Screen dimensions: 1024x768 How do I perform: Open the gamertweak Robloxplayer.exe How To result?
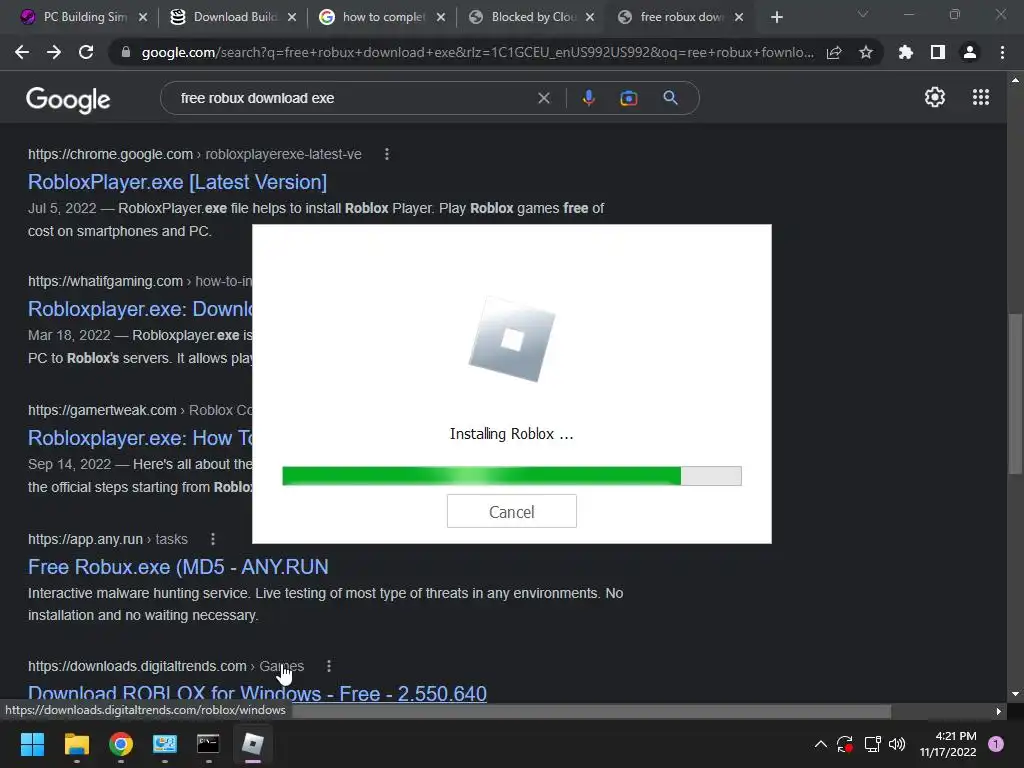coord(140,438)
